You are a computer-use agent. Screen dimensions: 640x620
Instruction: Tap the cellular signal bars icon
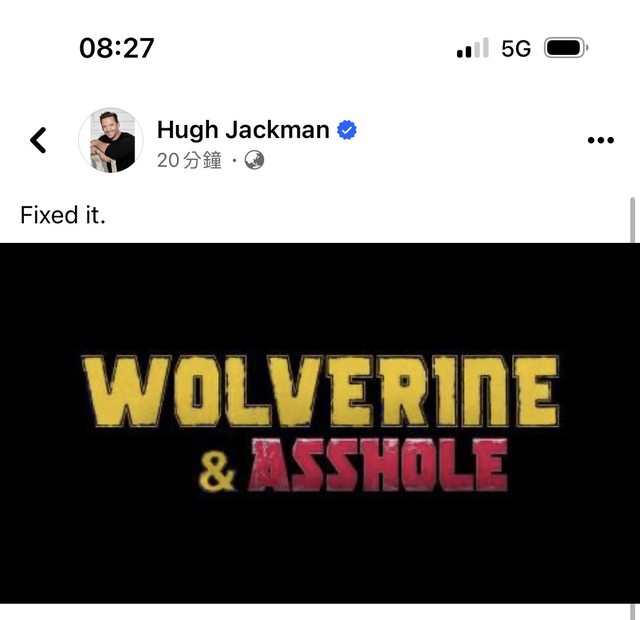[473, 48]
